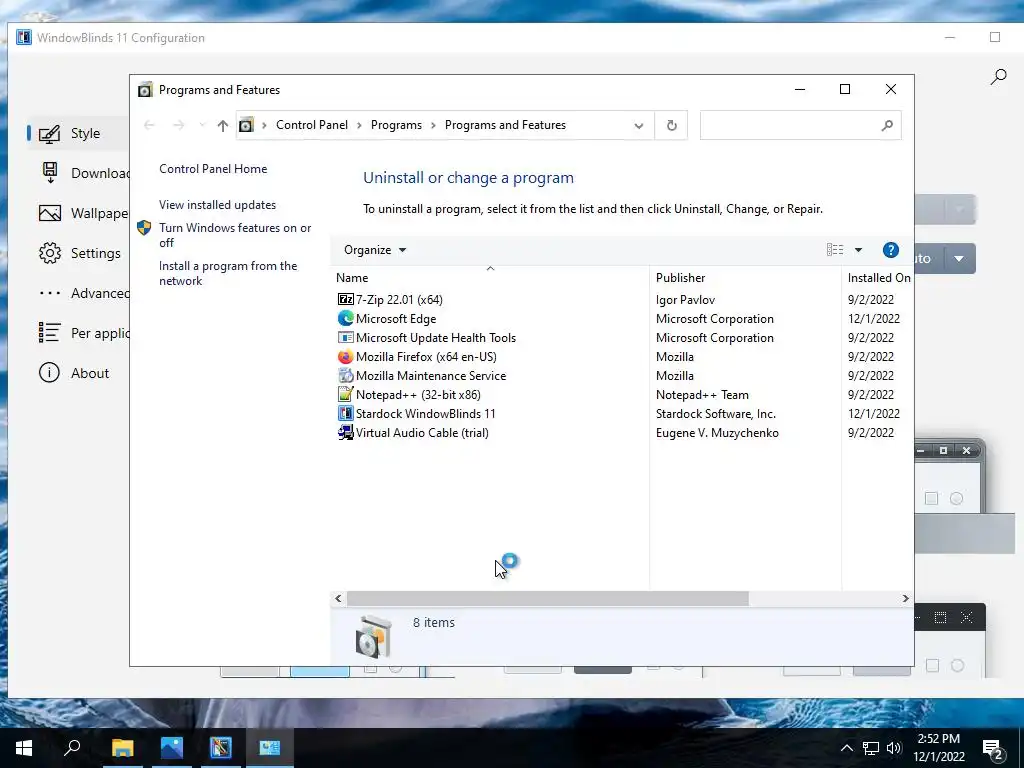Click the change view icon
This screenshot has width=1024, height=768.
835,250
